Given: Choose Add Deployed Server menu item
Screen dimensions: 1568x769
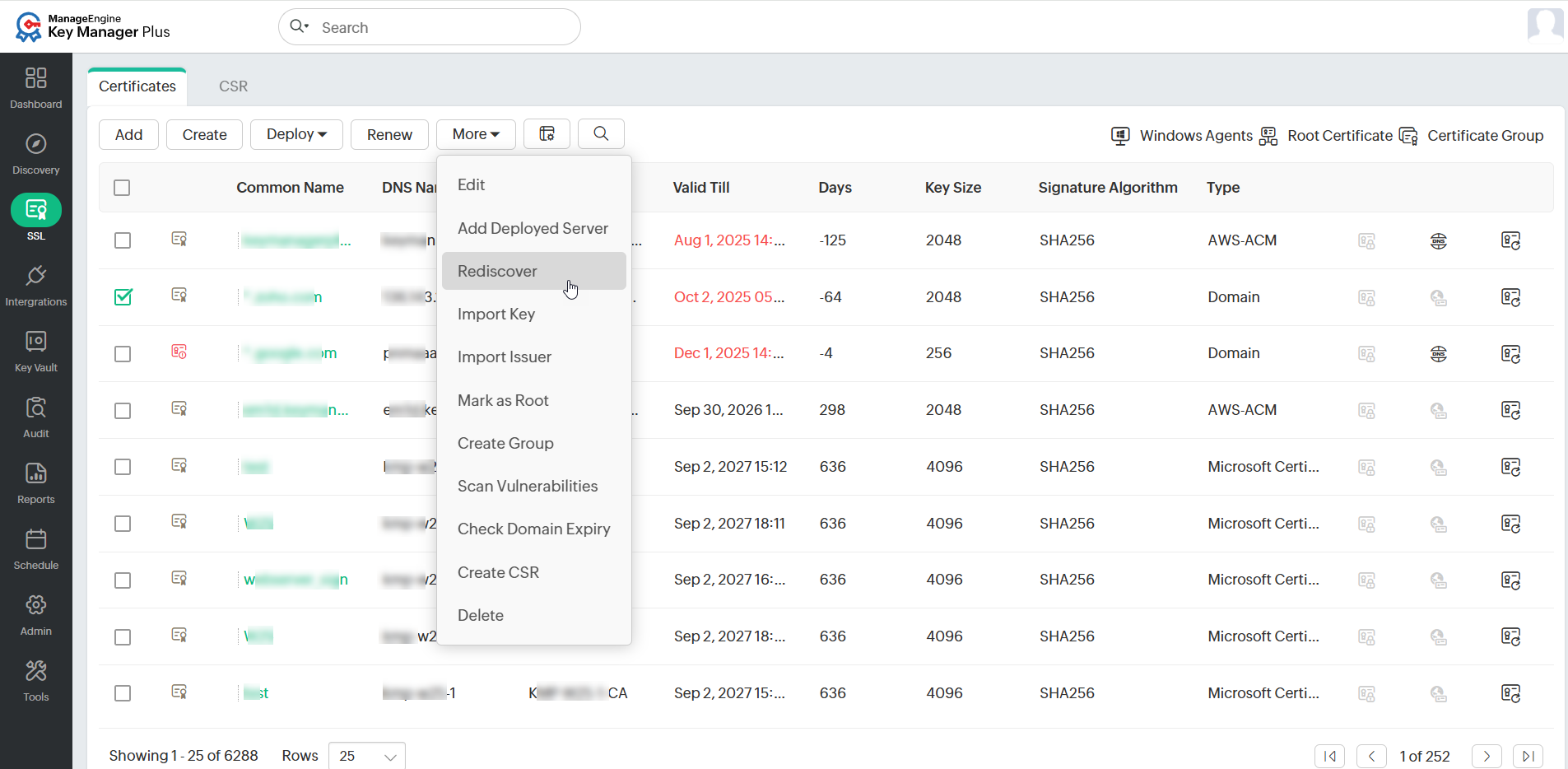Looking at the screenshot, I should tap(534, 228).
